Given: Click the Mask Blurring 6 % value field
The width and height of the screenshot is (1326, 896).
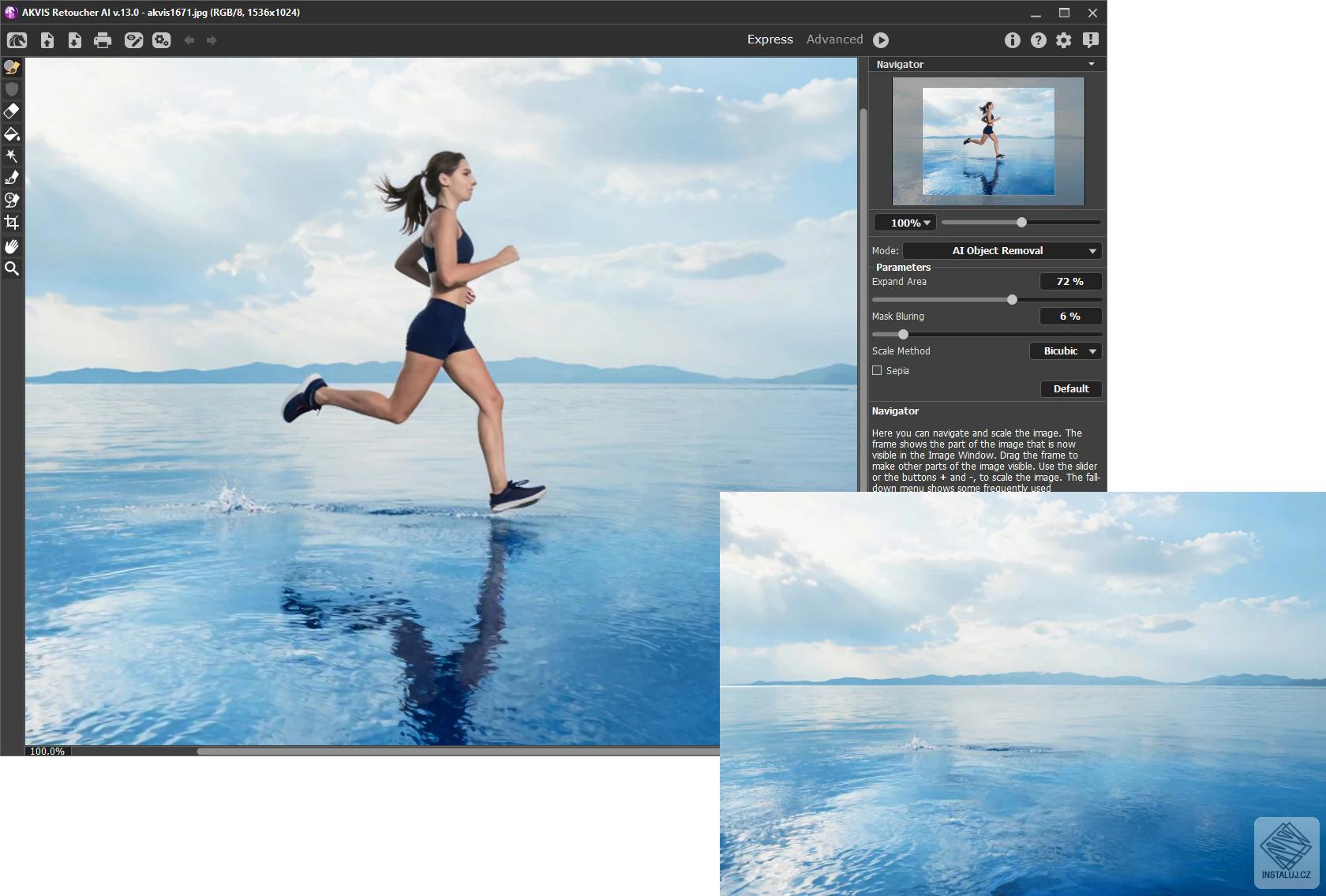Looking at the screenshot, I should tap(1070, 316).
